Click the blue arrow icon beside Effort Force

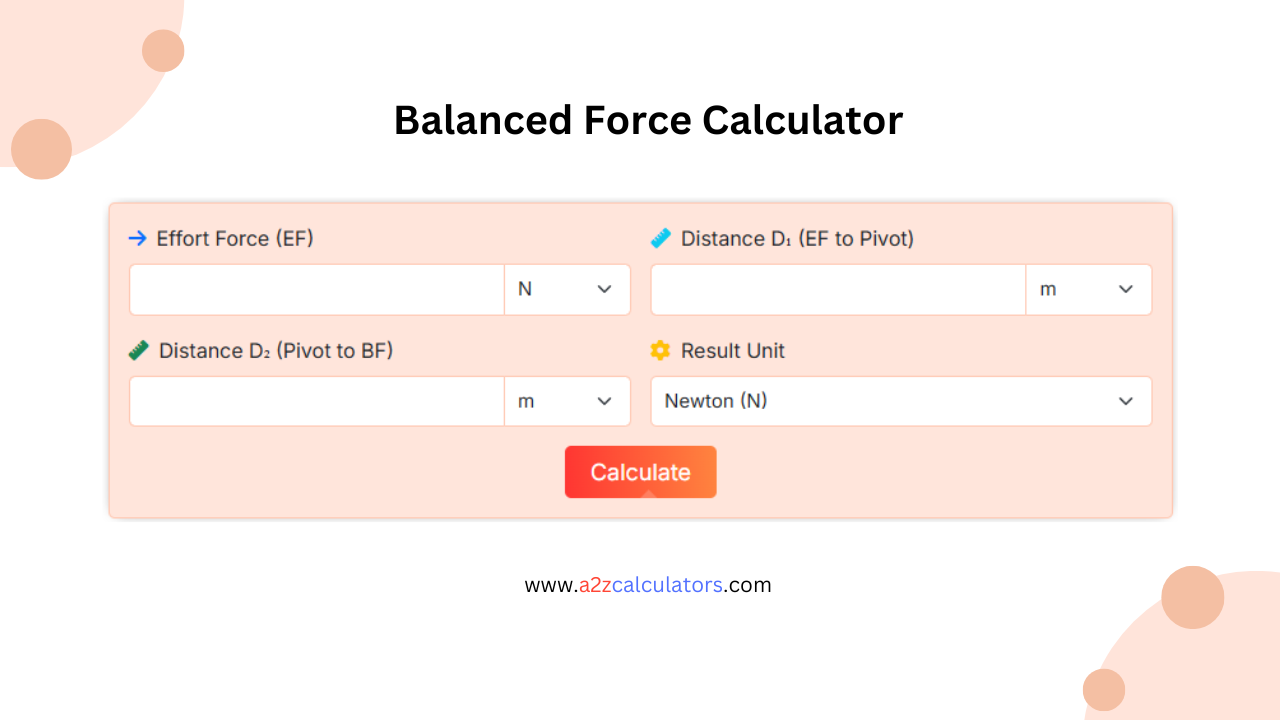tap(137, 238)
